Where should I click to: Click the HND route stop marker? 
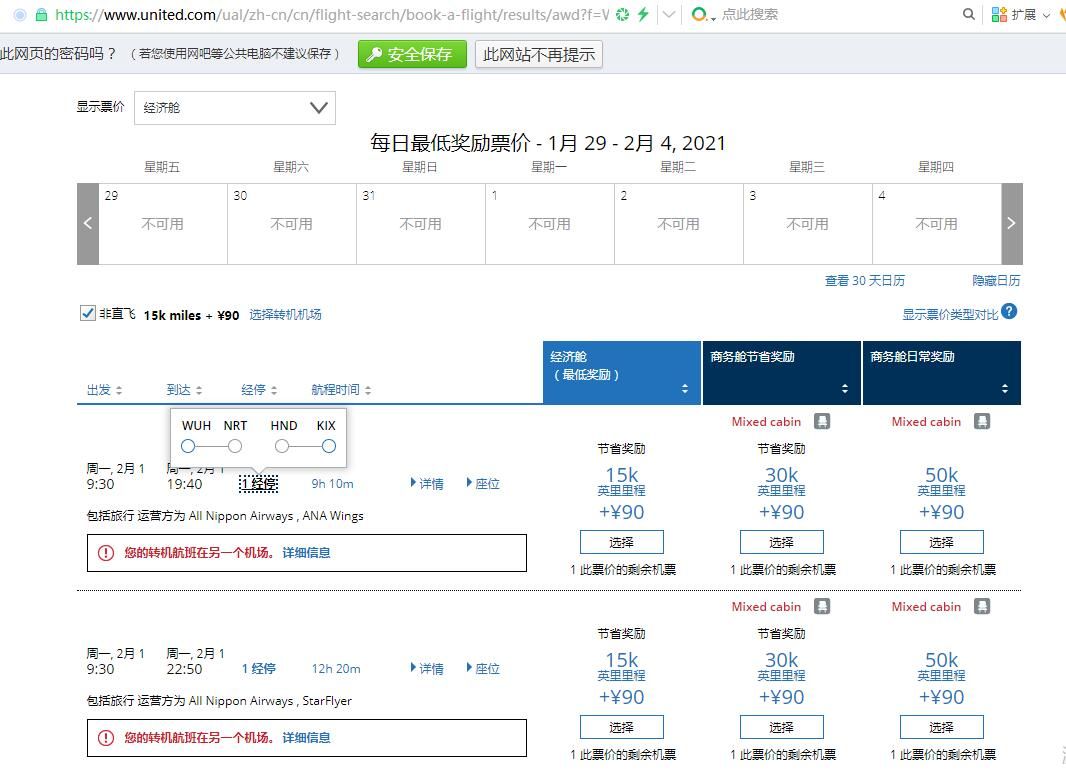(282, 446)
